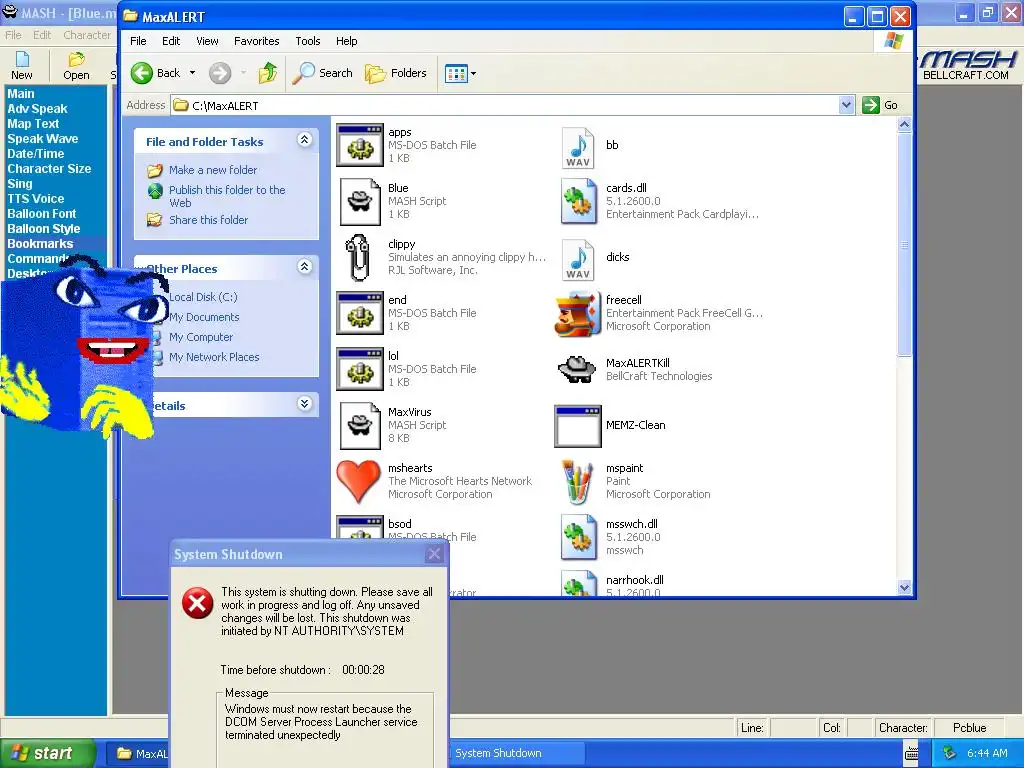Open the Back history dropdown arrow

click(x=193, y=73)
